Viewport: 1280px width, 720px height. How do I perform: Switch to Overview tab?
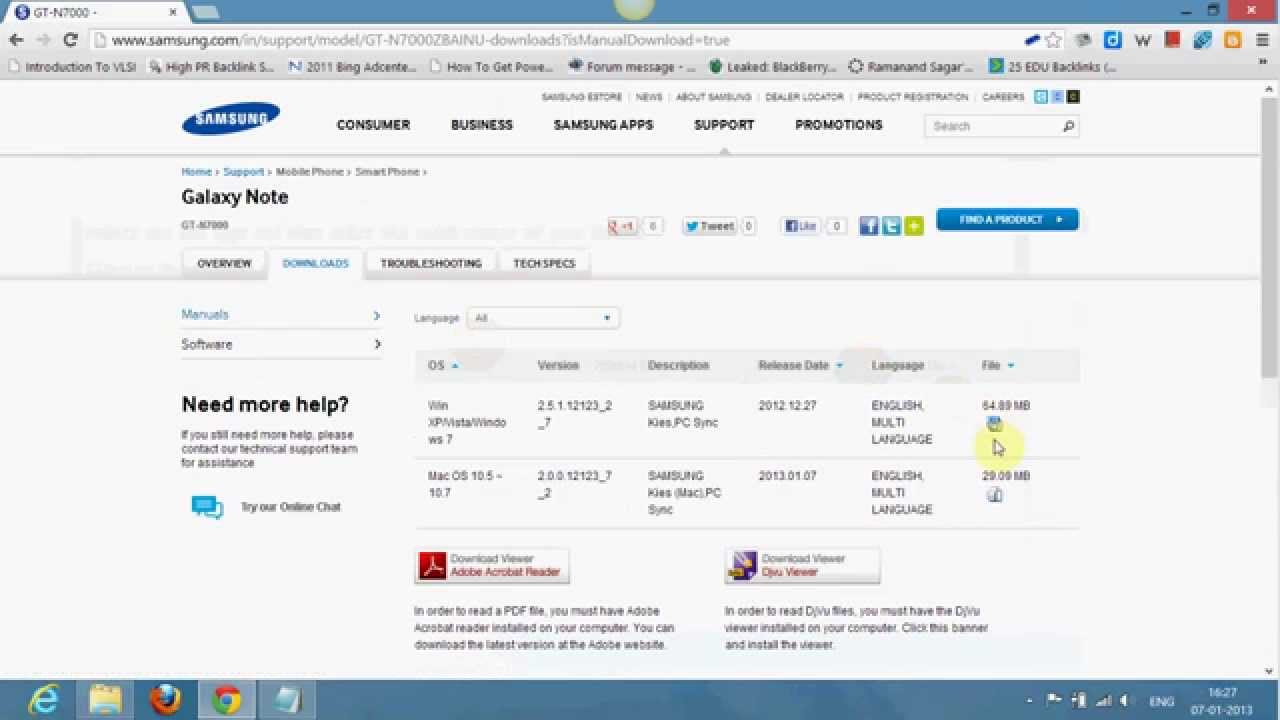[224, 263]
